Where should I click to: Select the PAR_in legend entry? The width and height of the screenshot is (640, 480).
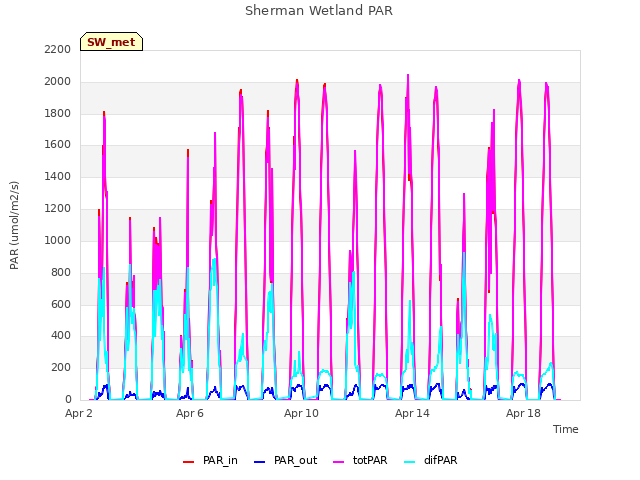click(x=210, y=460)
